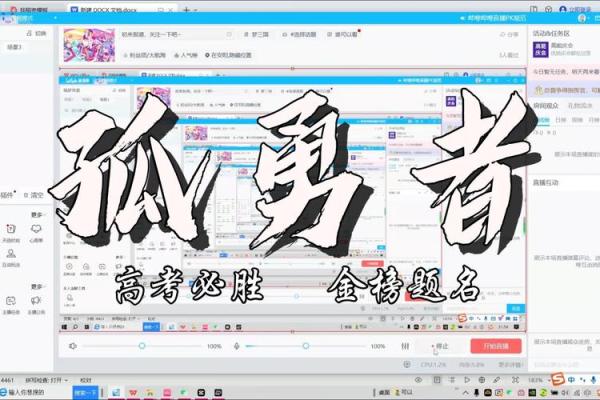Expand upper 更多 in plugin panel
This screenshot has width=600, height=400.
click(37, 215)
